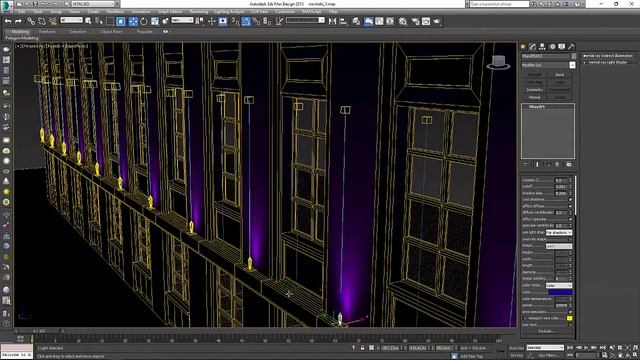Open the use light shape dropdown
Screen dimensions: 640x360
(x=559, y=233)
